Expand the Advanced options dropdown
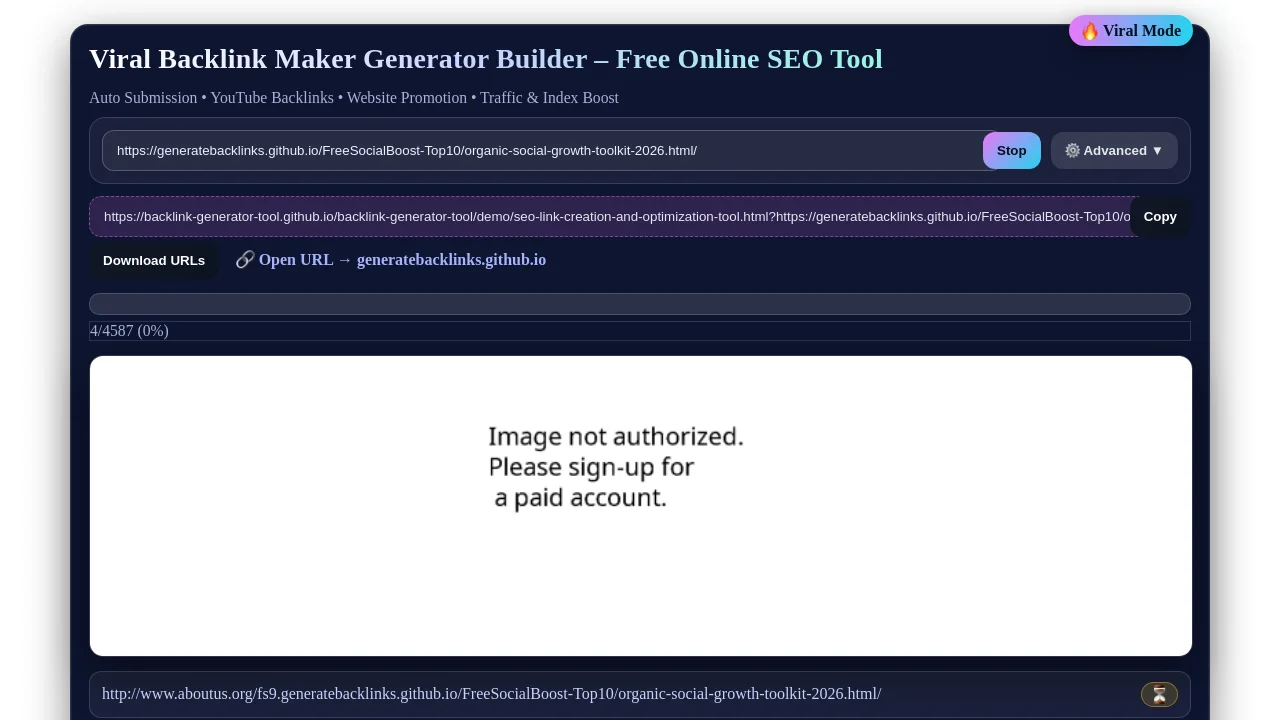 [1114, 151]
